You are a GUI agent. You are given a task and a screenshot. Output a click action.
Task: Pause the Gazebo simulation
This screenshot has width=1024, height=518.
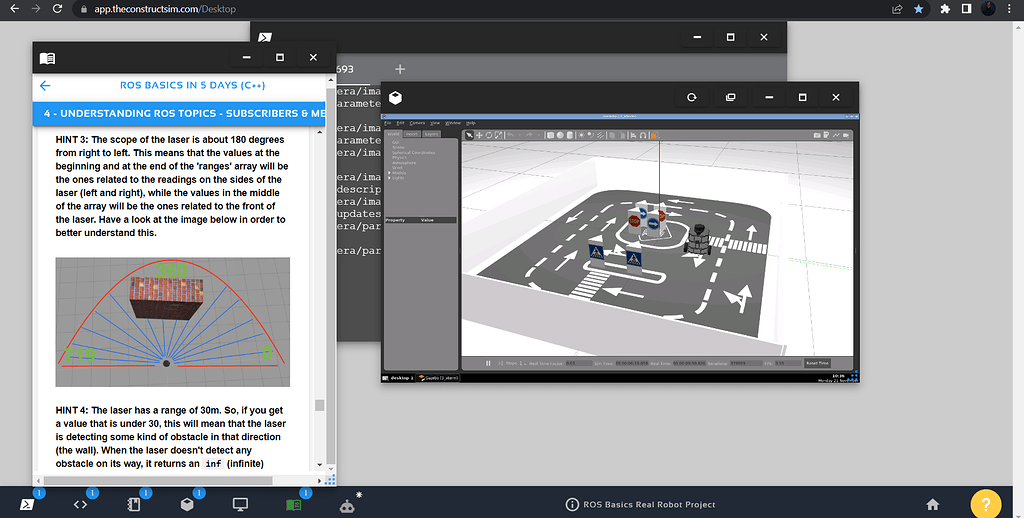click(x=488, y=363)
